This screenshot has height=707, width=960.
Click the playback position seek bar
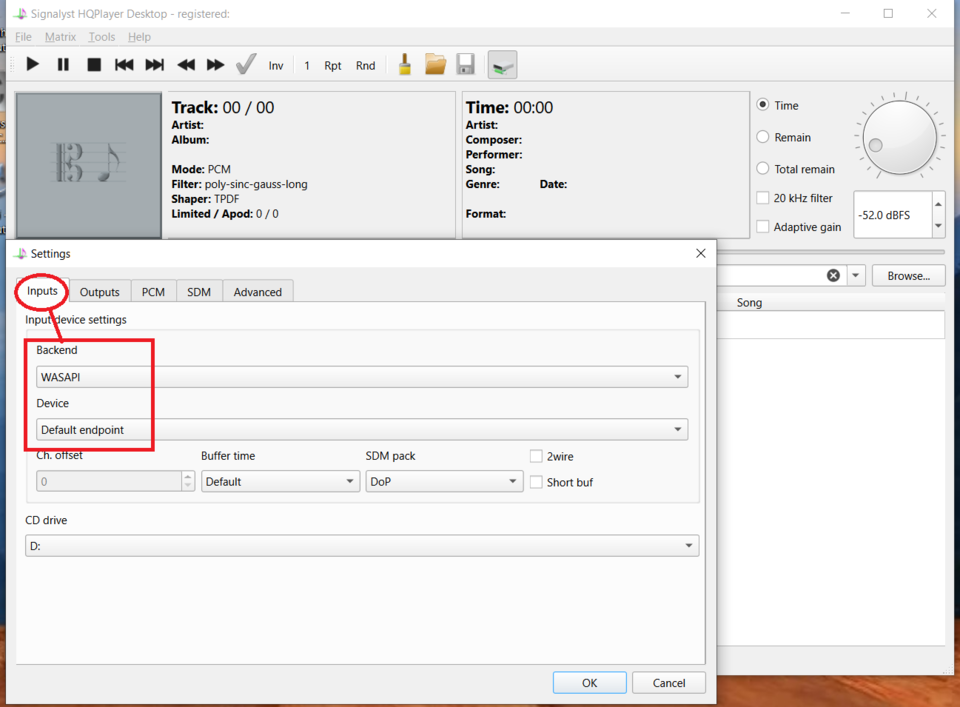(831, 252)
